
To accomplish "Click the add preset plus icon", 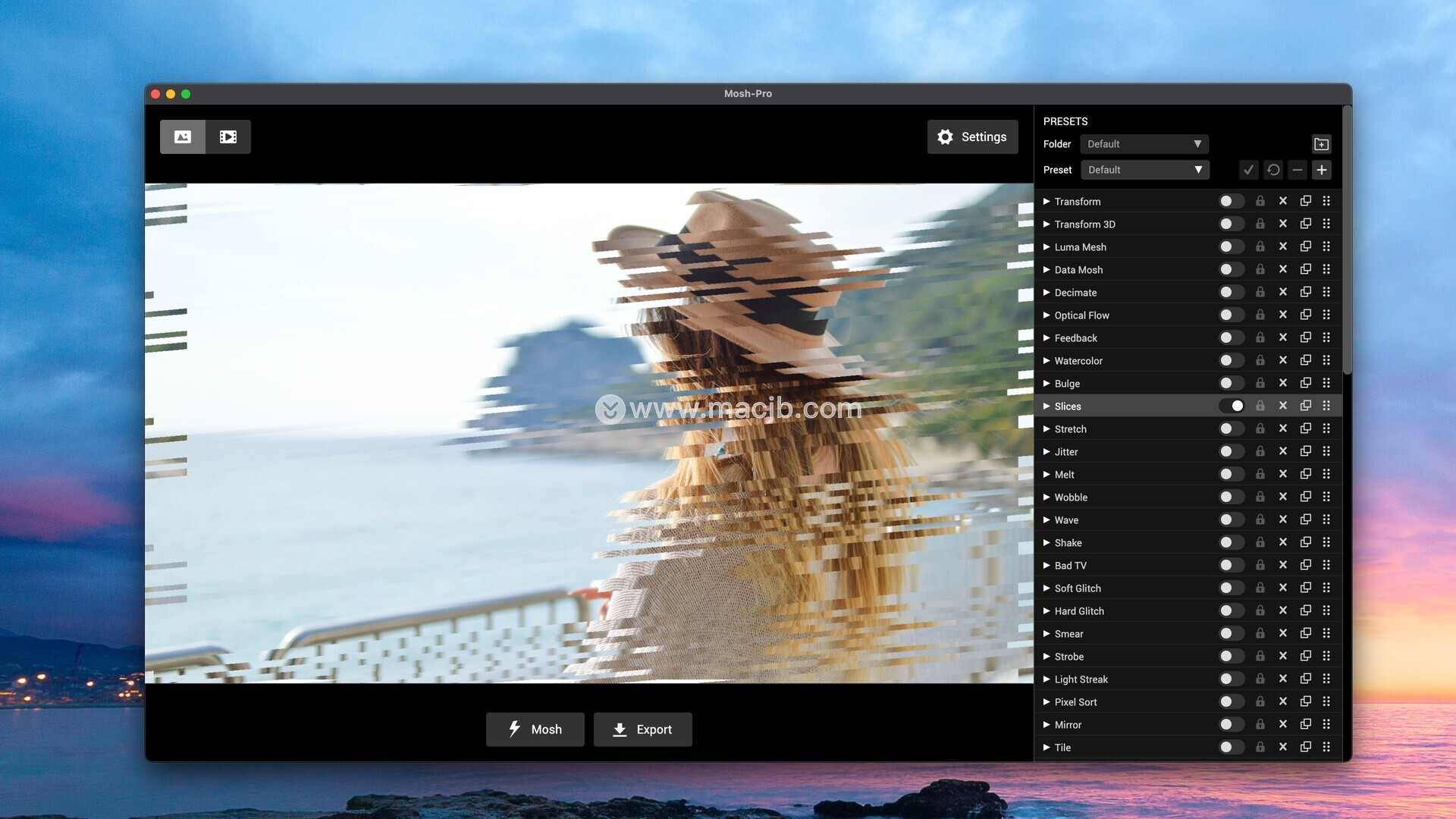I will [x=1322, y=170].
